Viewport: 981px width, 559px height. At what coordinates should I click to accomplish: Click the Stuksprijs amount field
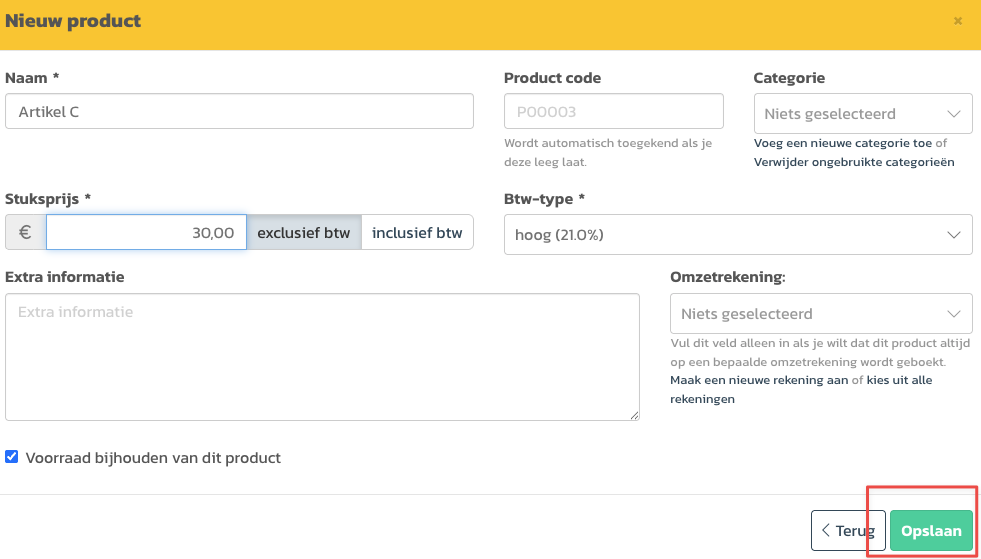click(x=146, y=233)
